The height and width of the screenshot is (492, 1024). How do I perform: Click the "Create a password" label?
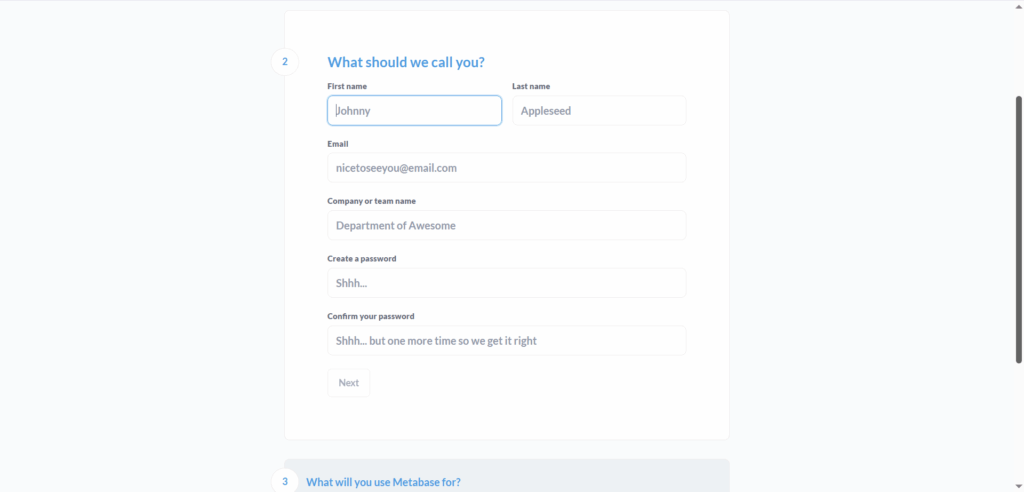[362, 259]
